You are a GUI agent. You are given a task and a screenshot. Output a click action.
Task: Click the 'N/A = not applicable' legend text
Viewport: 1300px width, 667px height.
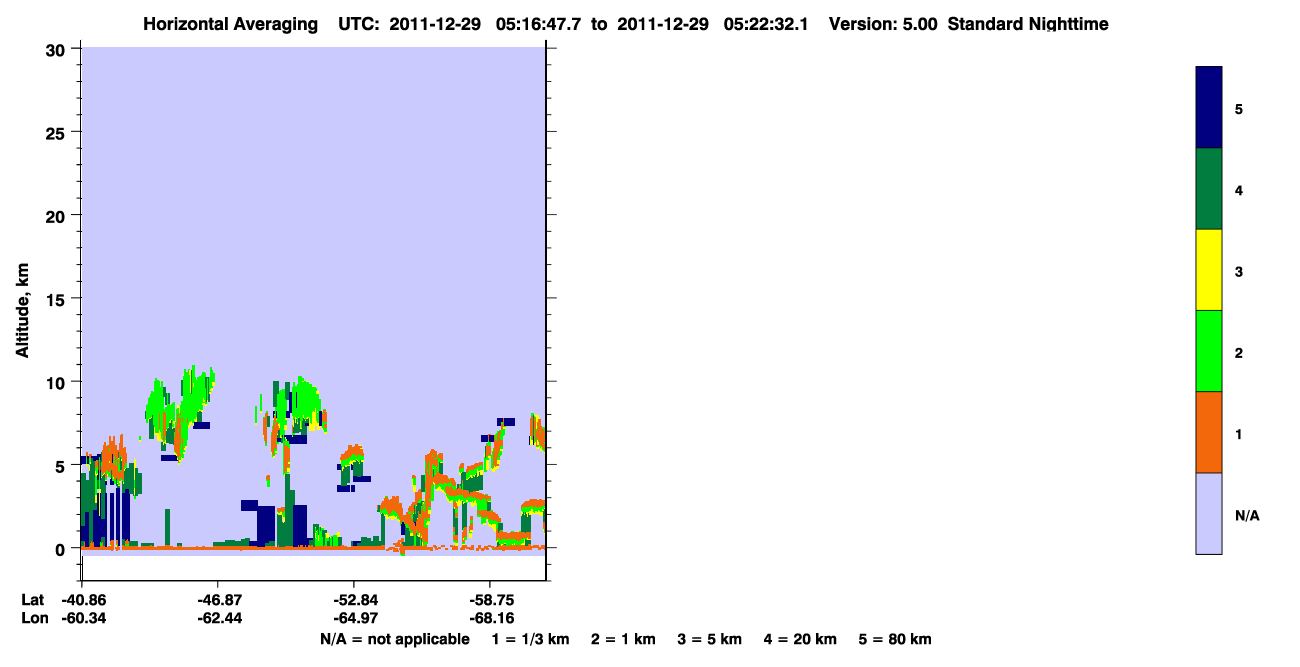pos(394,639)
